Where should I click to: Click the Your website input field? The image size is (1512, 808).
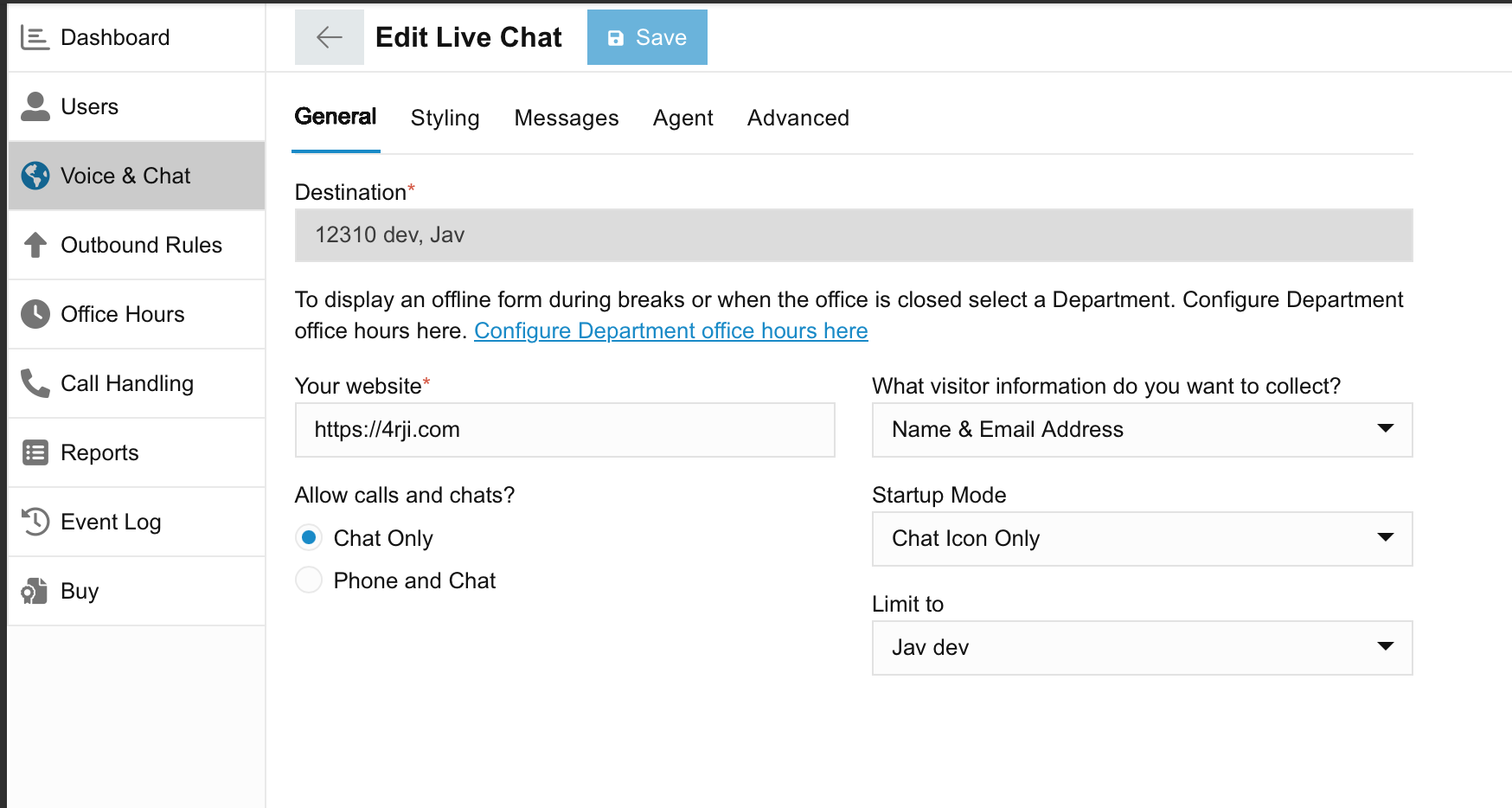click(x=565, y=430)
